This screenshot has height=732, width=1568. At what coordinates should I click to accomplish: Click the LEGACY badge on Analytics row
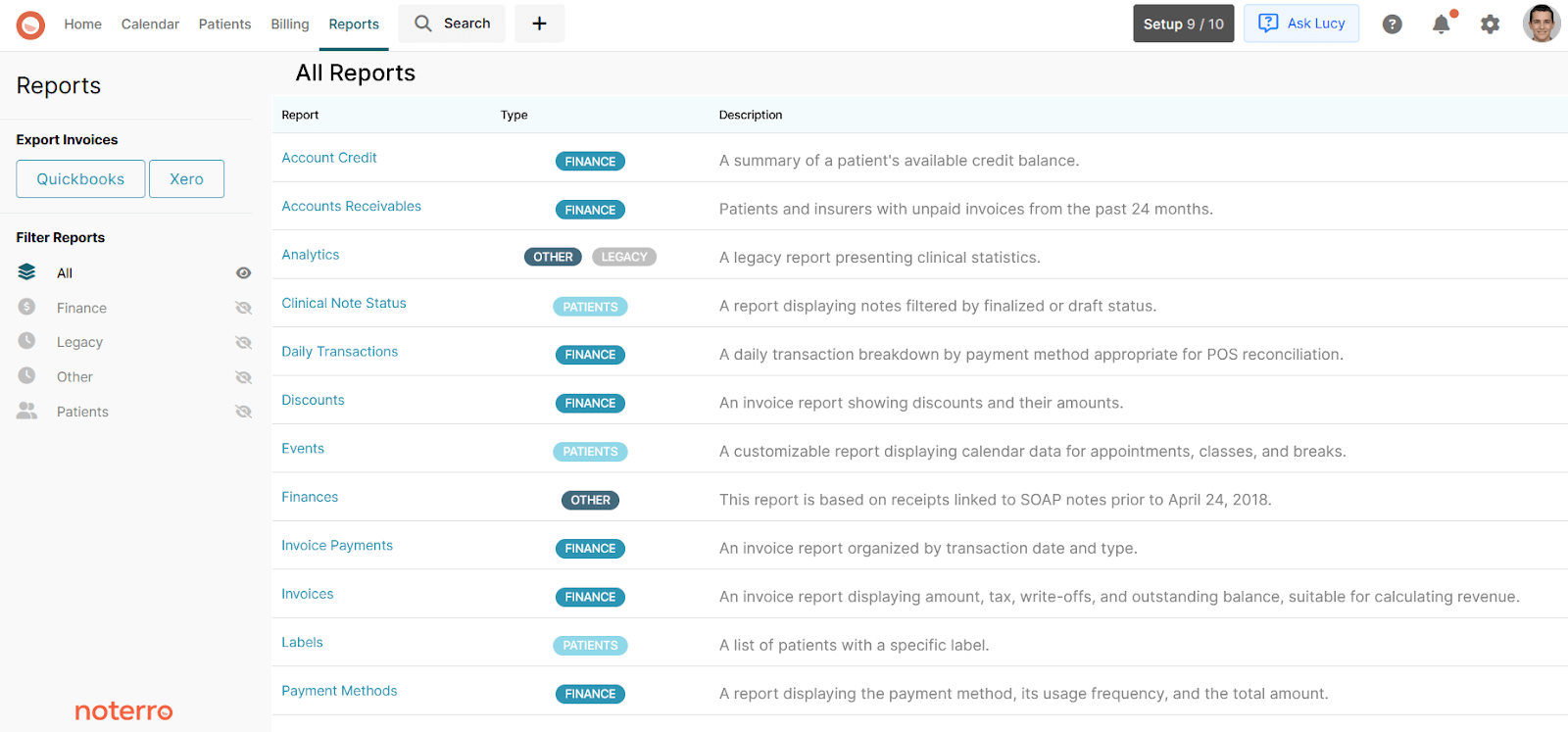(x=624, y=257)
